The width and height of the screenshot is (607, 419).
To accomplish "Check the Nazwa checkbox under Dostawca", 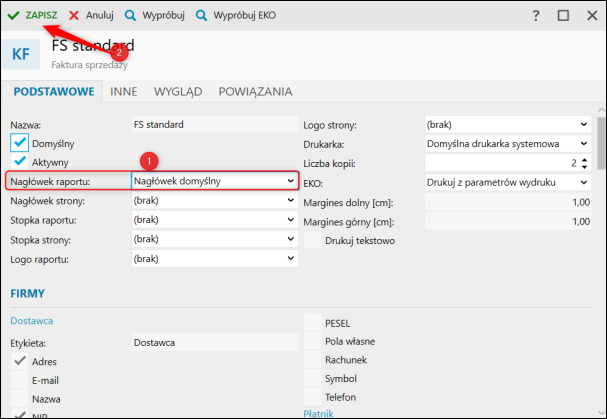I will pyautogui.click(x=19, y=398).
